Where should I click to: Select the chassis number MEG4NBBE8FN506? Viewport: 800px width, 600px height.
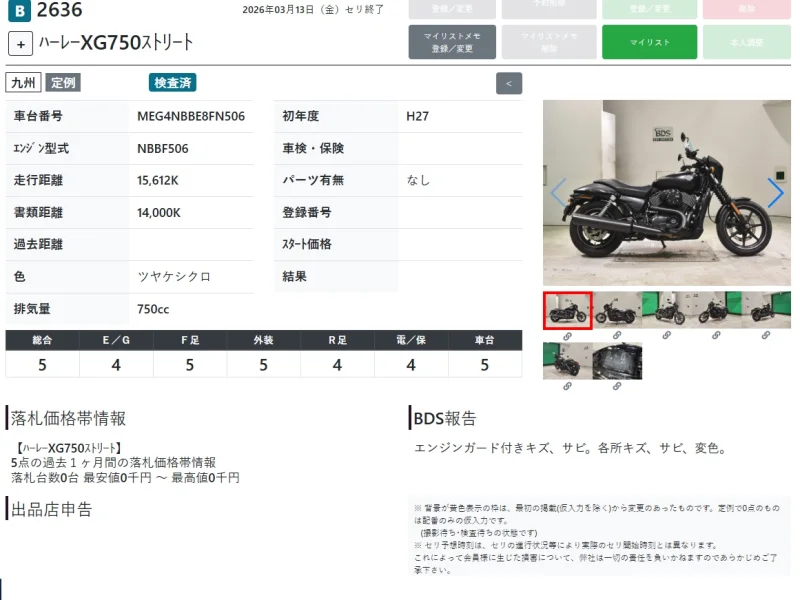pos(191,116)
